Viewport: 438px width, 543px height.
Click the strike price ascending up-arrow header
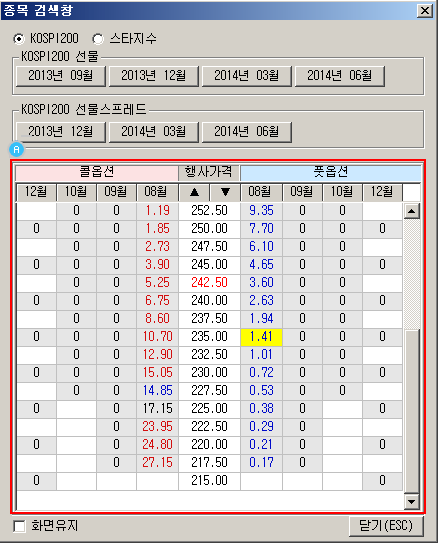tap(194, 192)
